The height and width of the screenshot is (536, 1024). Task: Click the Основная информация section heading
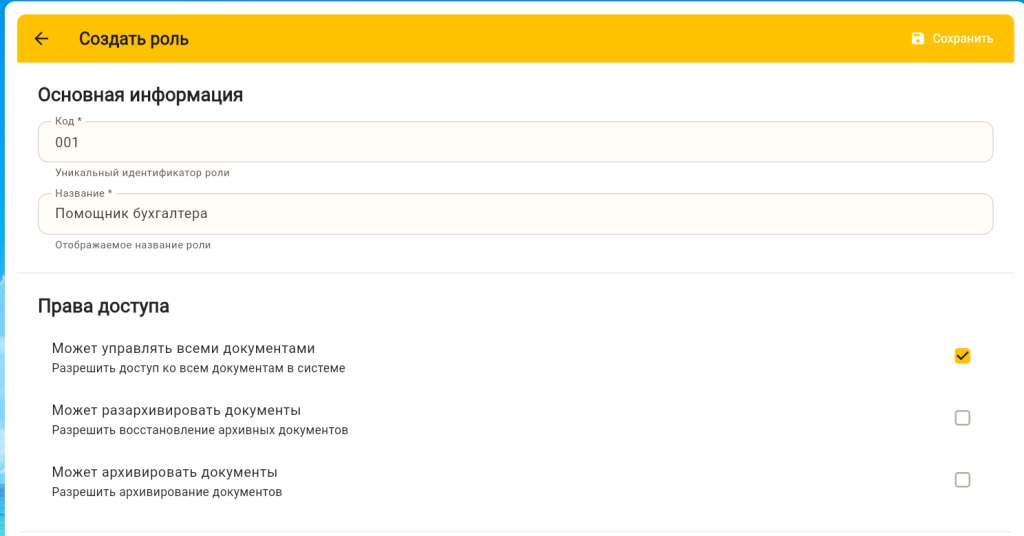coord(140,95)
